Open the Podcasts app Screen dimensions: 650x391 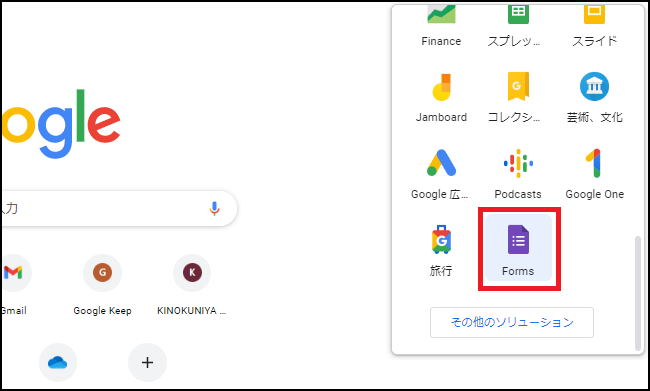pyautogui.click(x=518, y=174)
